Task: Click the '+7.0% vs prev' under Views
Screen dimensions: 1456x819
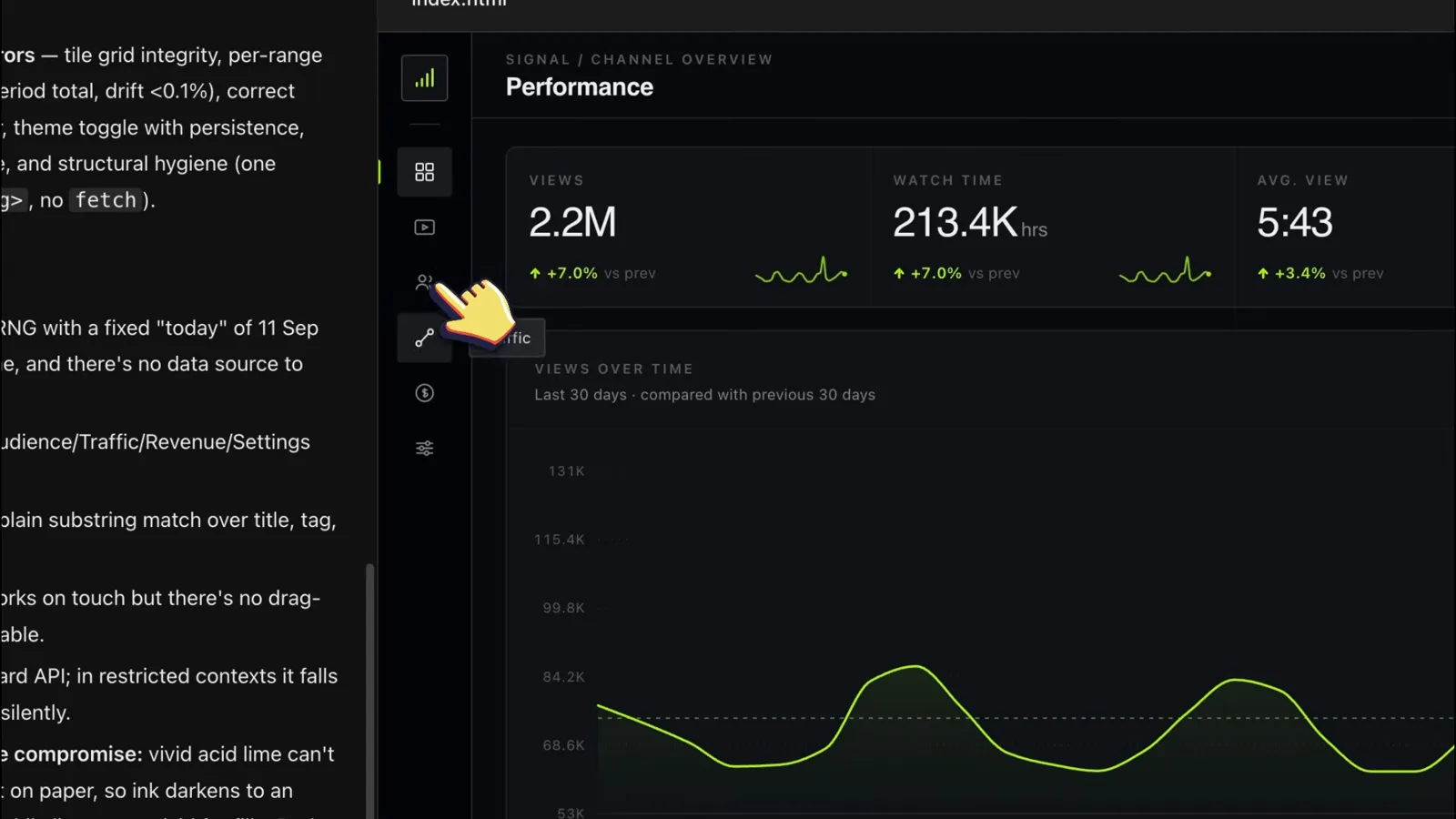Action: [592, 273]
